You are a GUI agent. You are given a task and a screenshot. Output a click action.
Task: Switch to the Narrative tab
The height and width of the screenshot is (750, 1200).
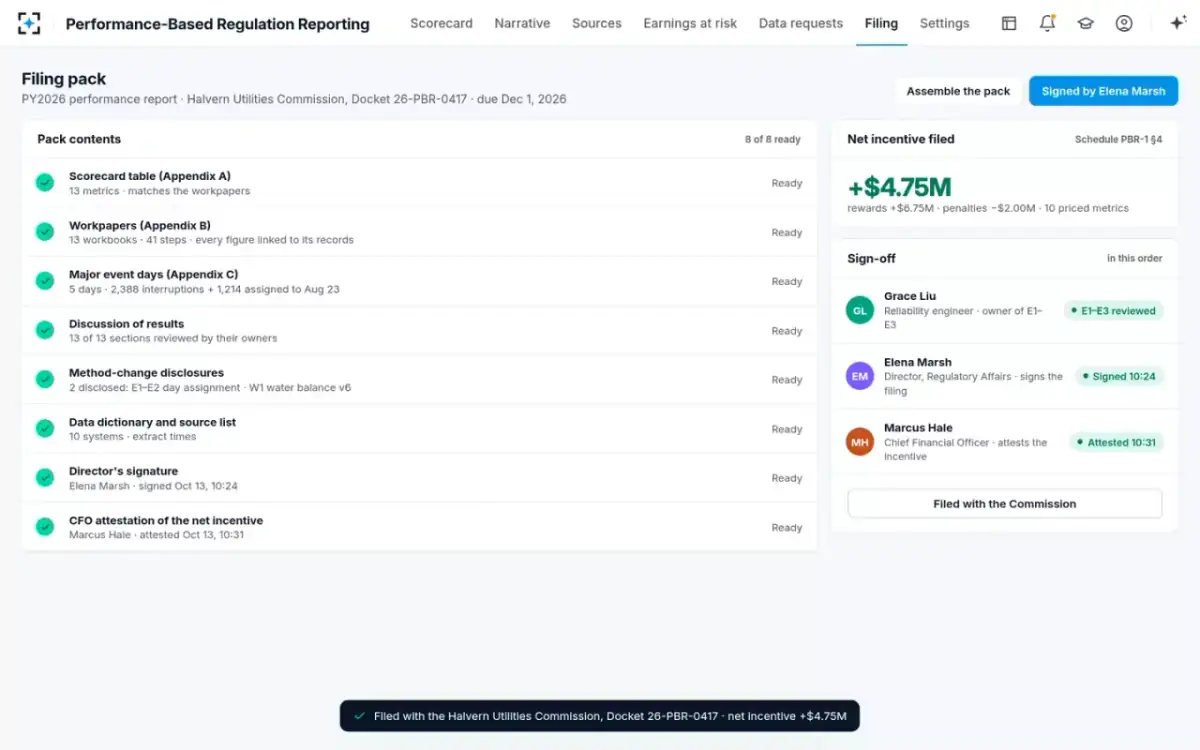522,23
